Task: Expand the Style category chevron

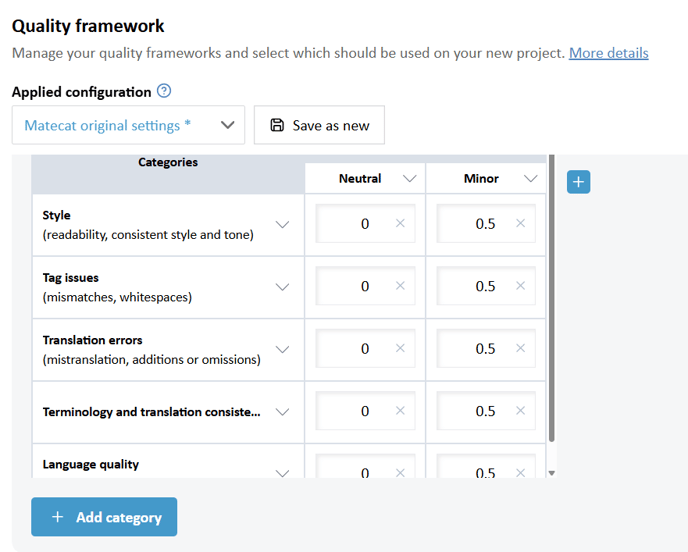Action: point(282,224)
